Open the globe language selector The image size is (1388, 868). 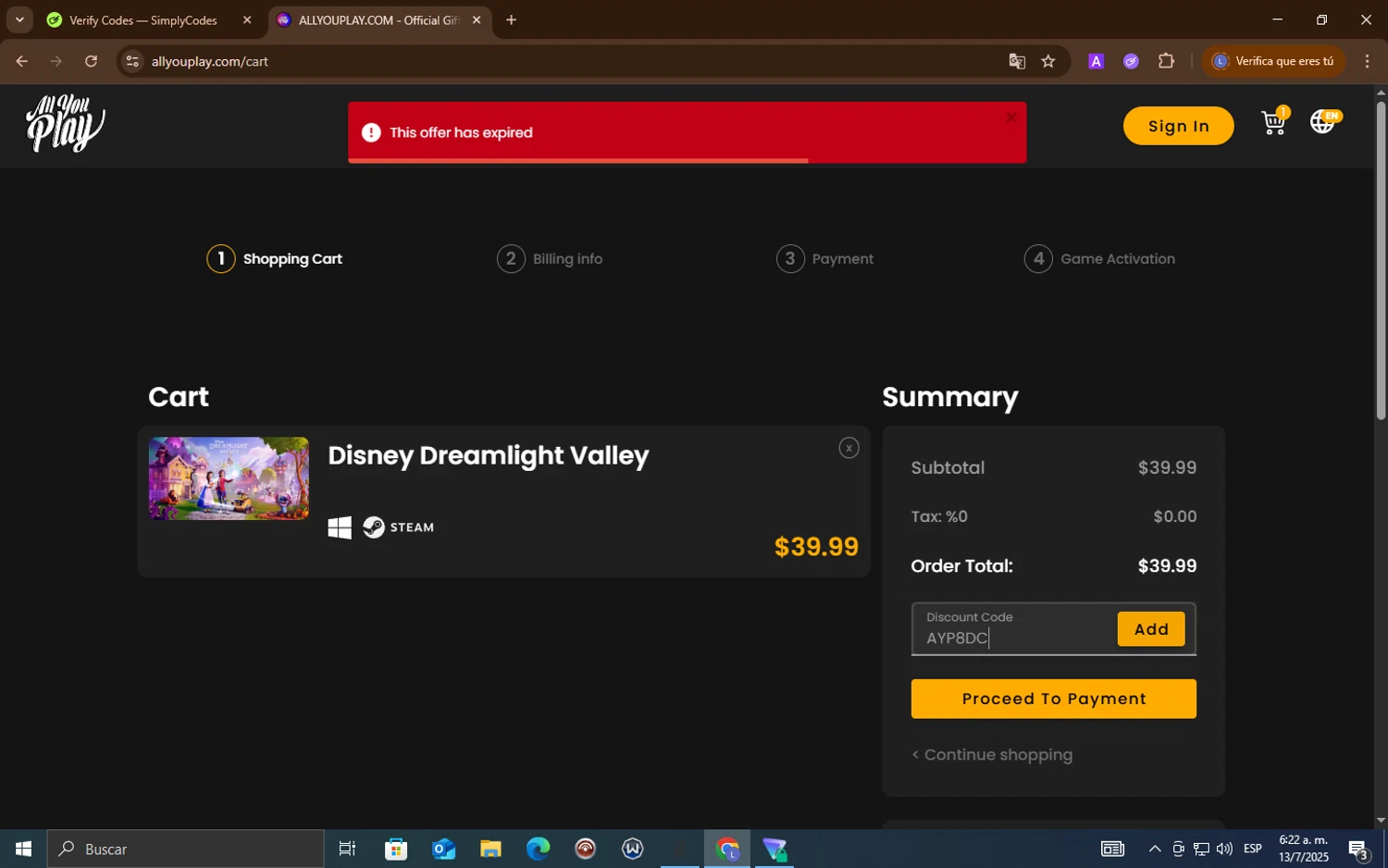1323,121
